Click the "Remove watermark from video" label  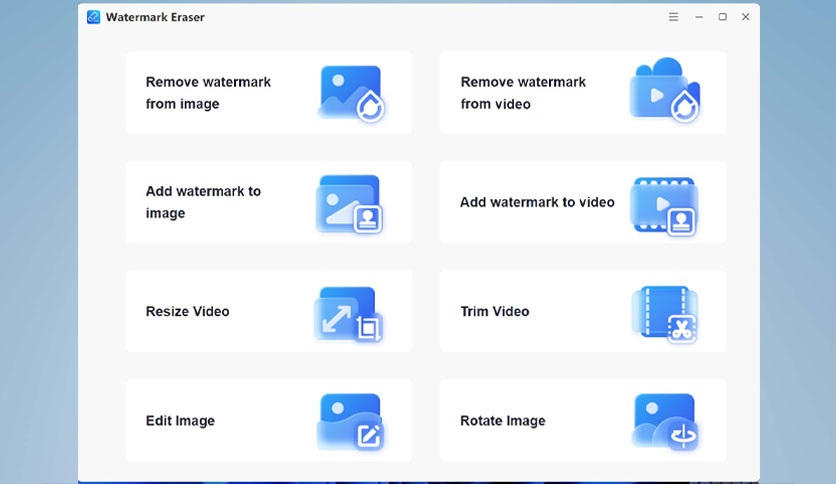(523, 93)
